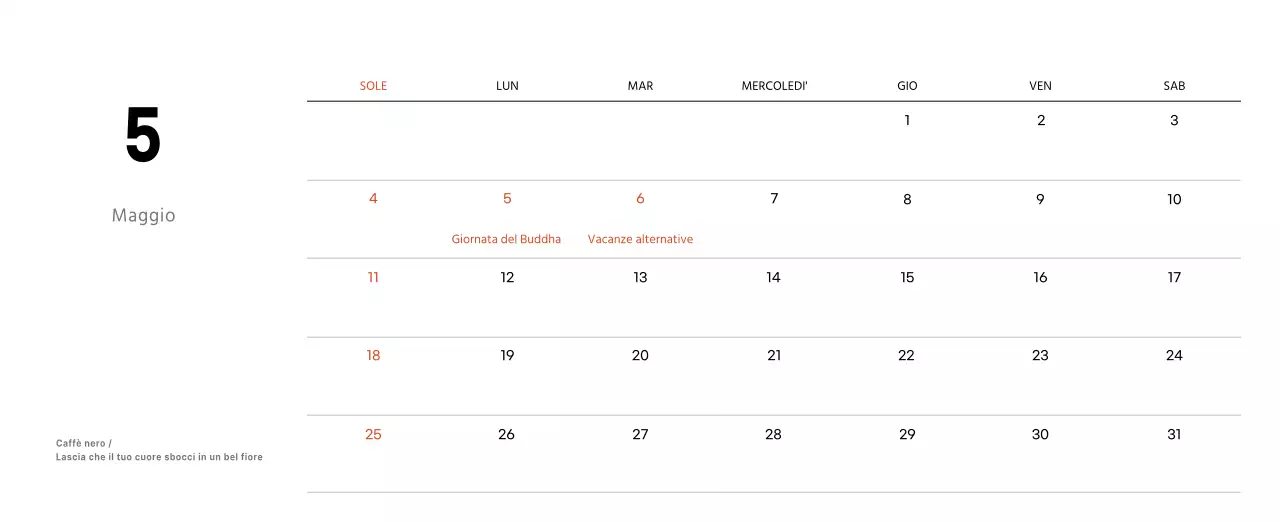
Task: Click date 22 in the calendar
Action: [906, 356]
